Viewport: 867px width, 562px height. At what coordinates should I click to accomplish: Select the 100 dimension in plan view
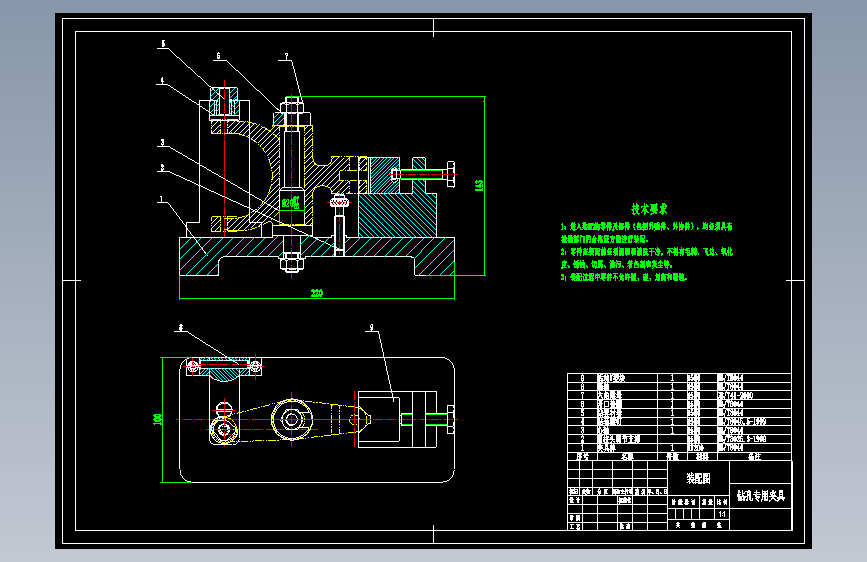158,419
